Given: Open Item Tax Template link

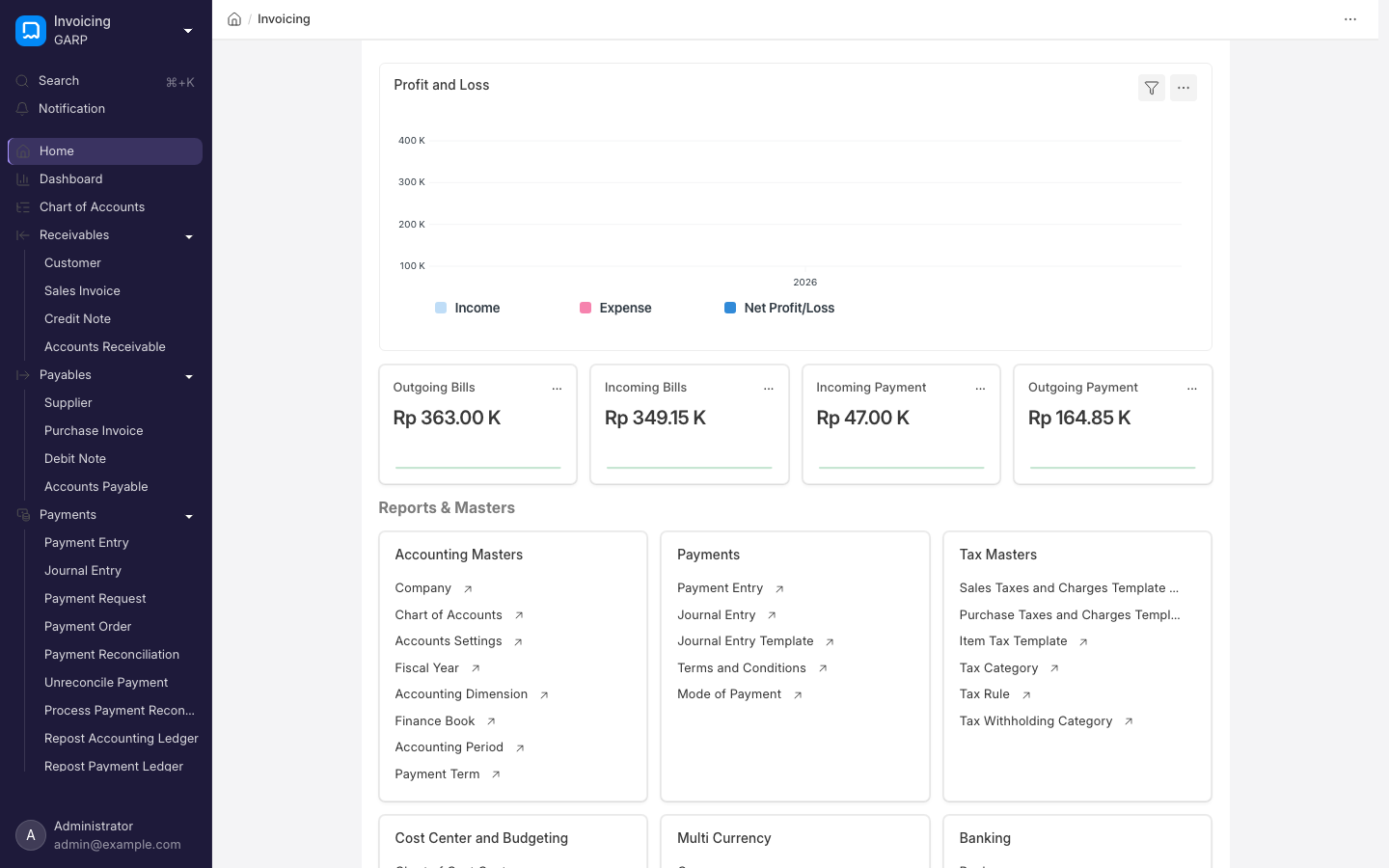Looking at the screenshot, I should click(x=1013, y=641).
